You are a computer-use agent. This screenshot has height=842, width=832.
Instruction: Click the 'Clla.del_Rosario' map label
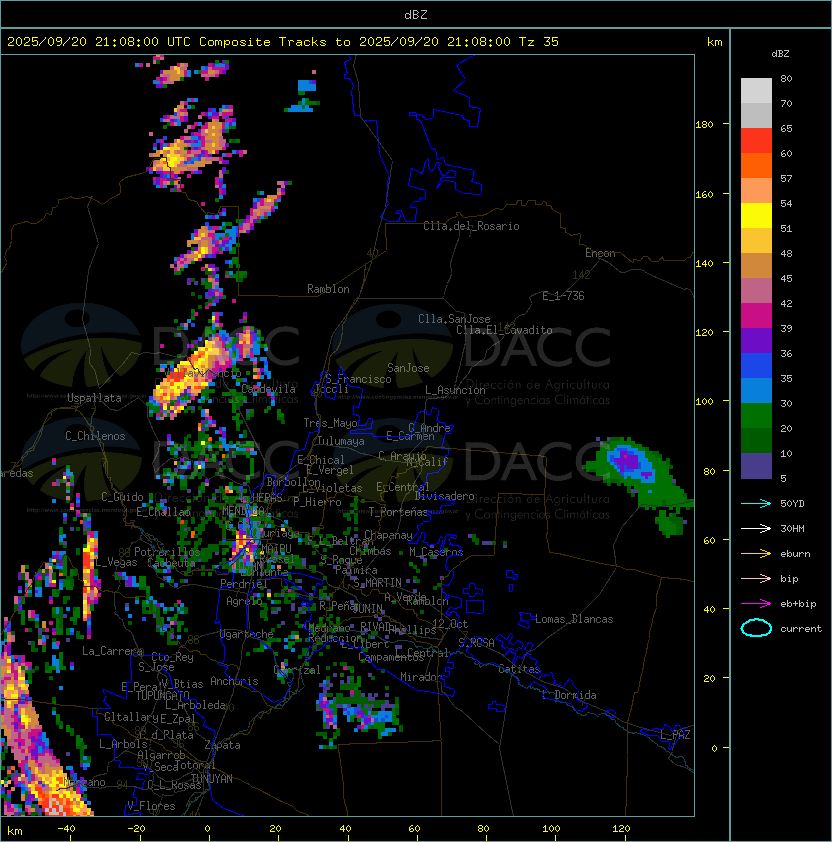[471, 226]
